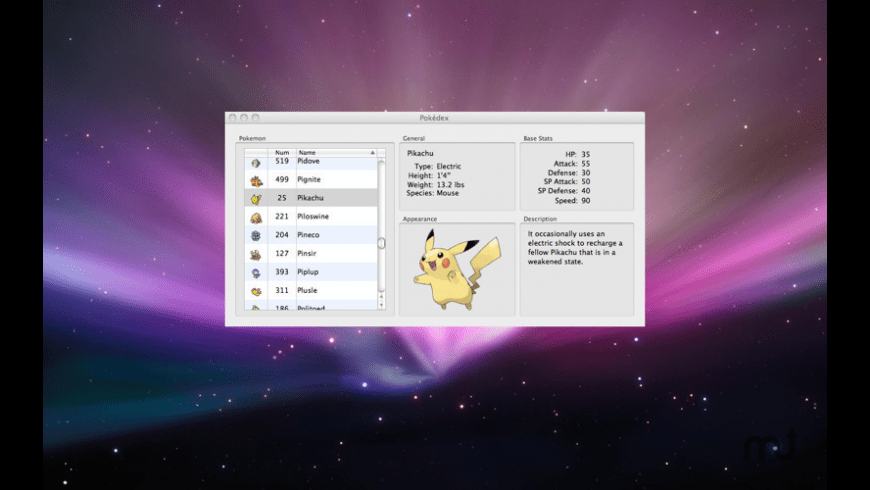
Task: Click the Piplup sprite icon
Action: [256, 272]
